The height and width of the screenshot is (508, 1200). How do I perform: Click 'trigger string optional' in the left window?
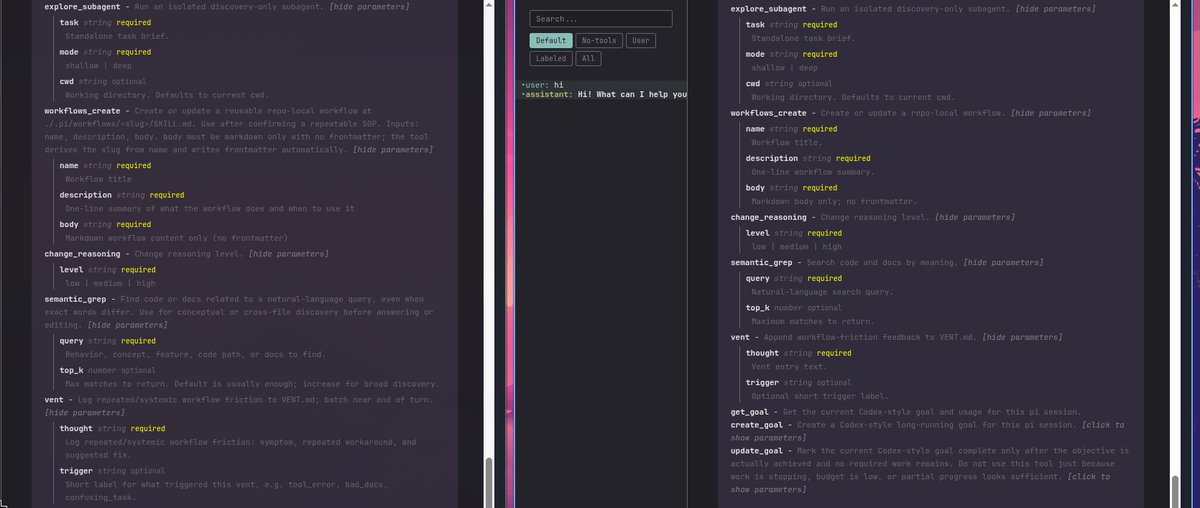coord(113,471)
